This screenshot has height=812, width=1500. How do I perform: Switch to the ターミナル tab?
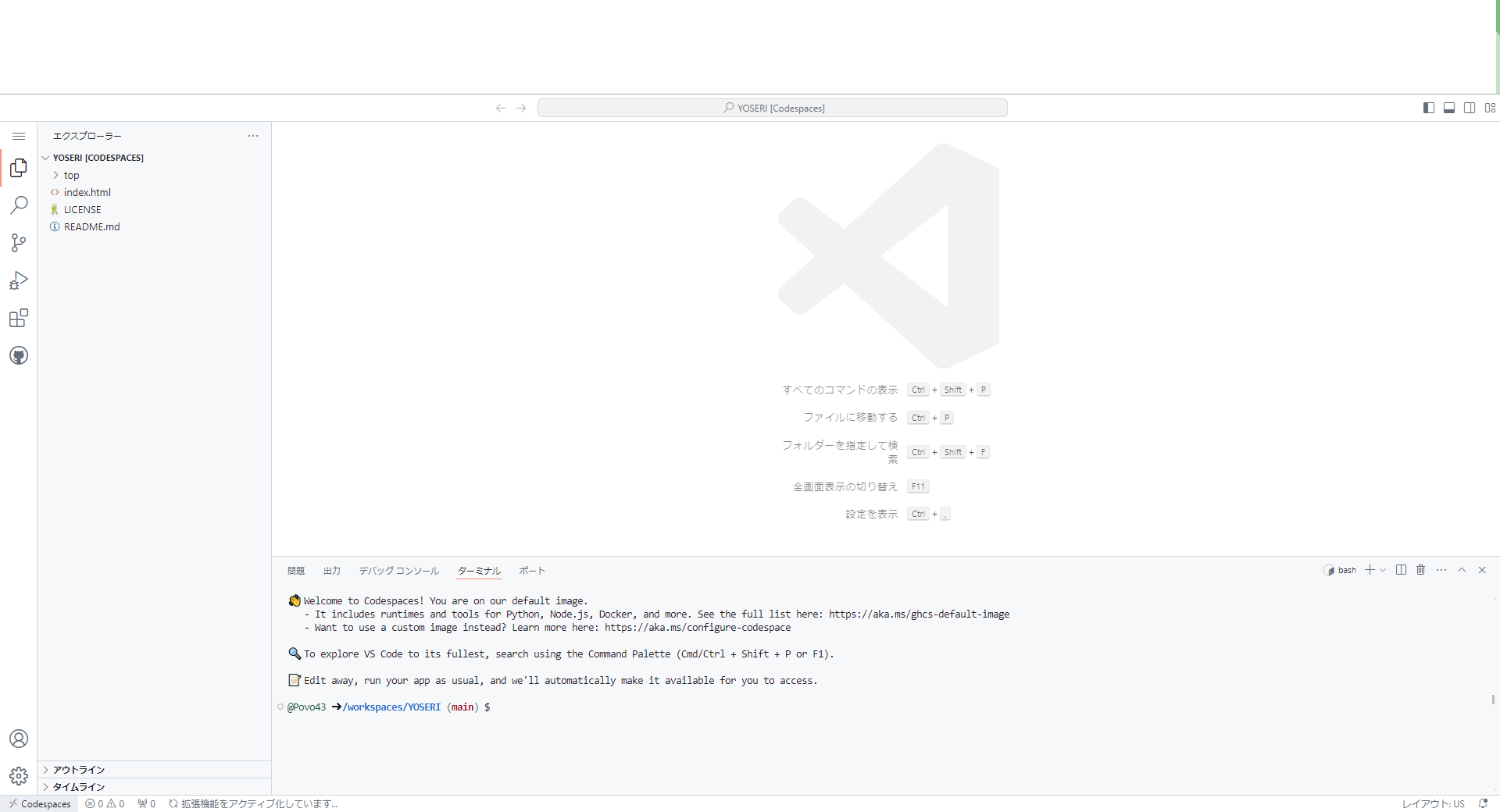pyautogui.click(x=478, y=571)
